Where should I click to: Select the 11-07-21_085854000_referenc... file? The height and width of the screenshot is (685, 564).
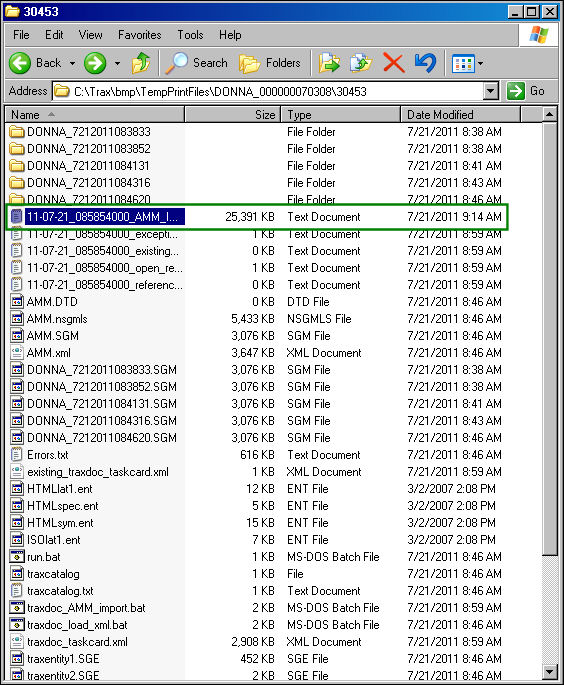pos(105,285)
